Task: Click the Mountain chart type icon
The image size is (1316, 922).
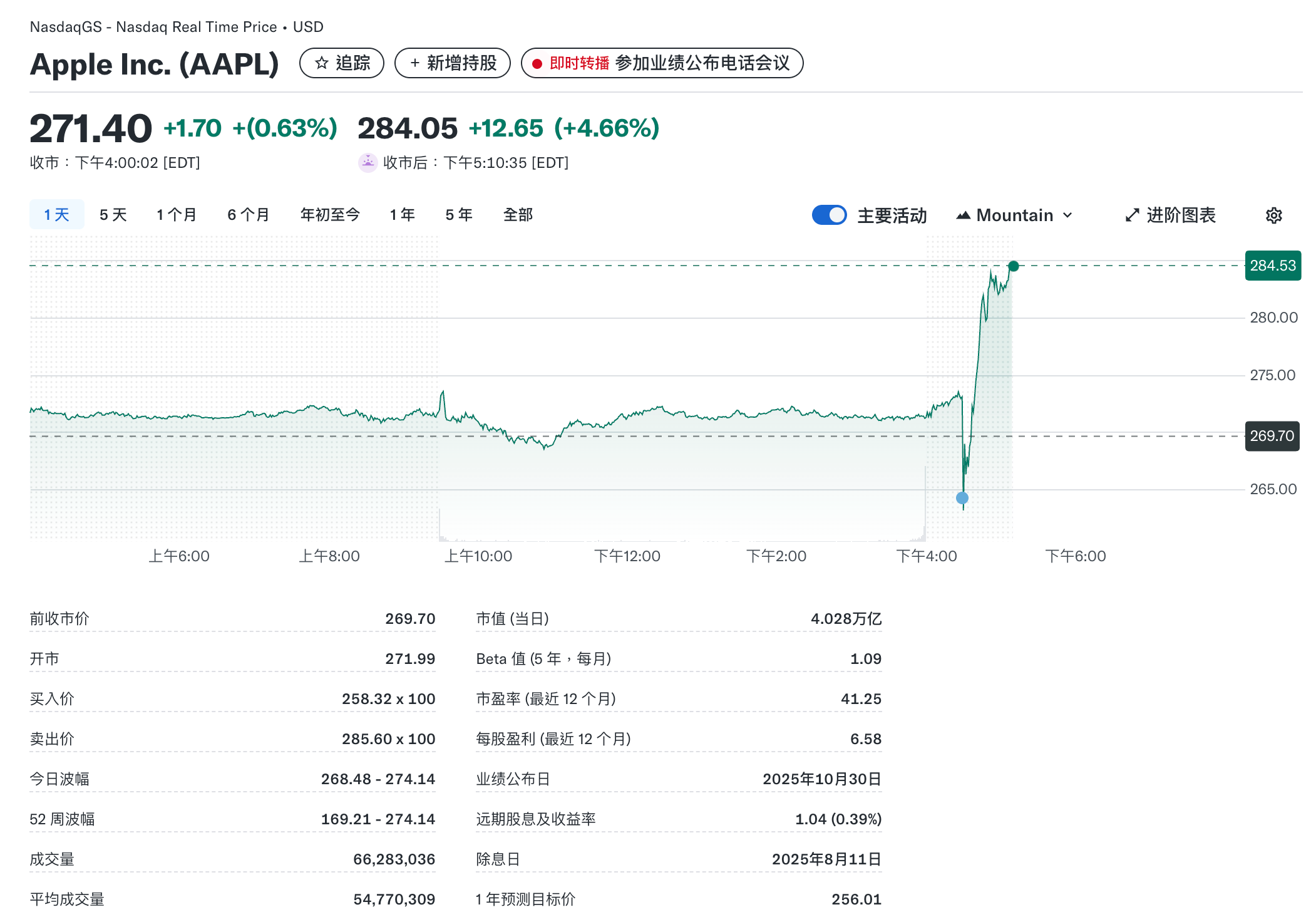Action: (x=964, y=215)
